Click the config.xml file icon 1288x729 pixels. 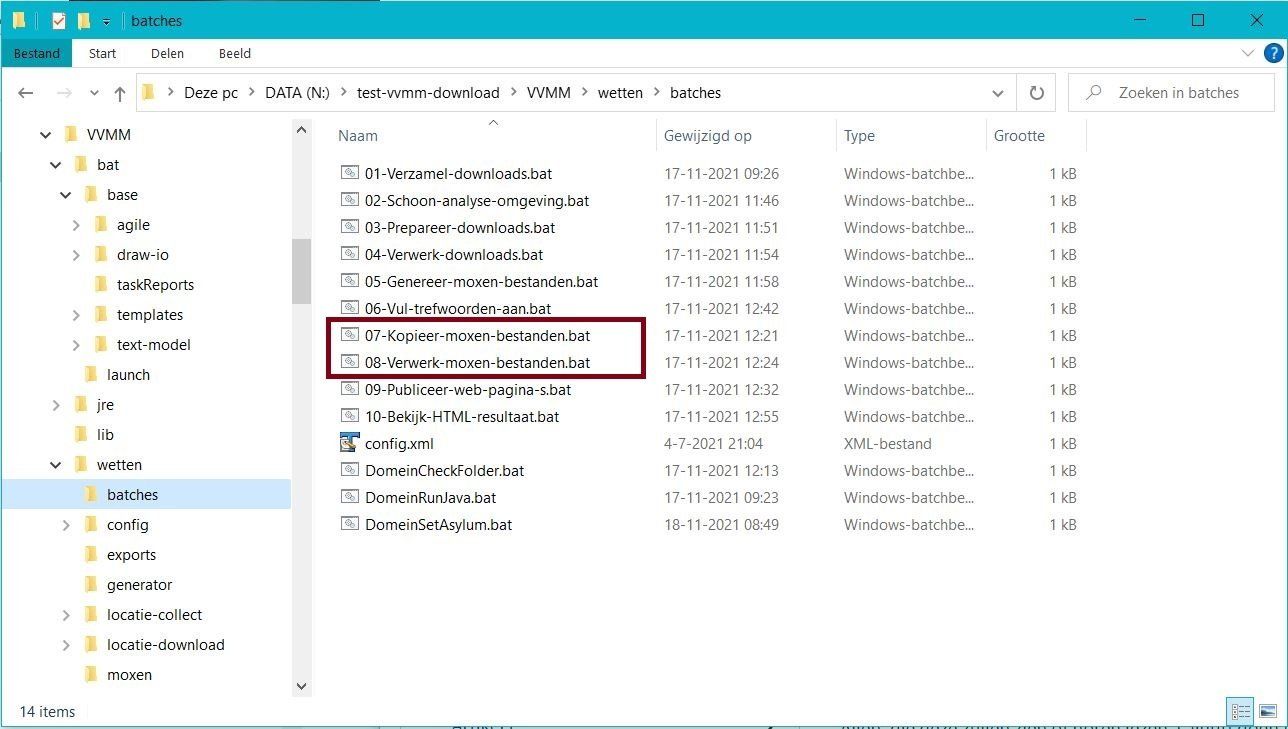[349, 443]
